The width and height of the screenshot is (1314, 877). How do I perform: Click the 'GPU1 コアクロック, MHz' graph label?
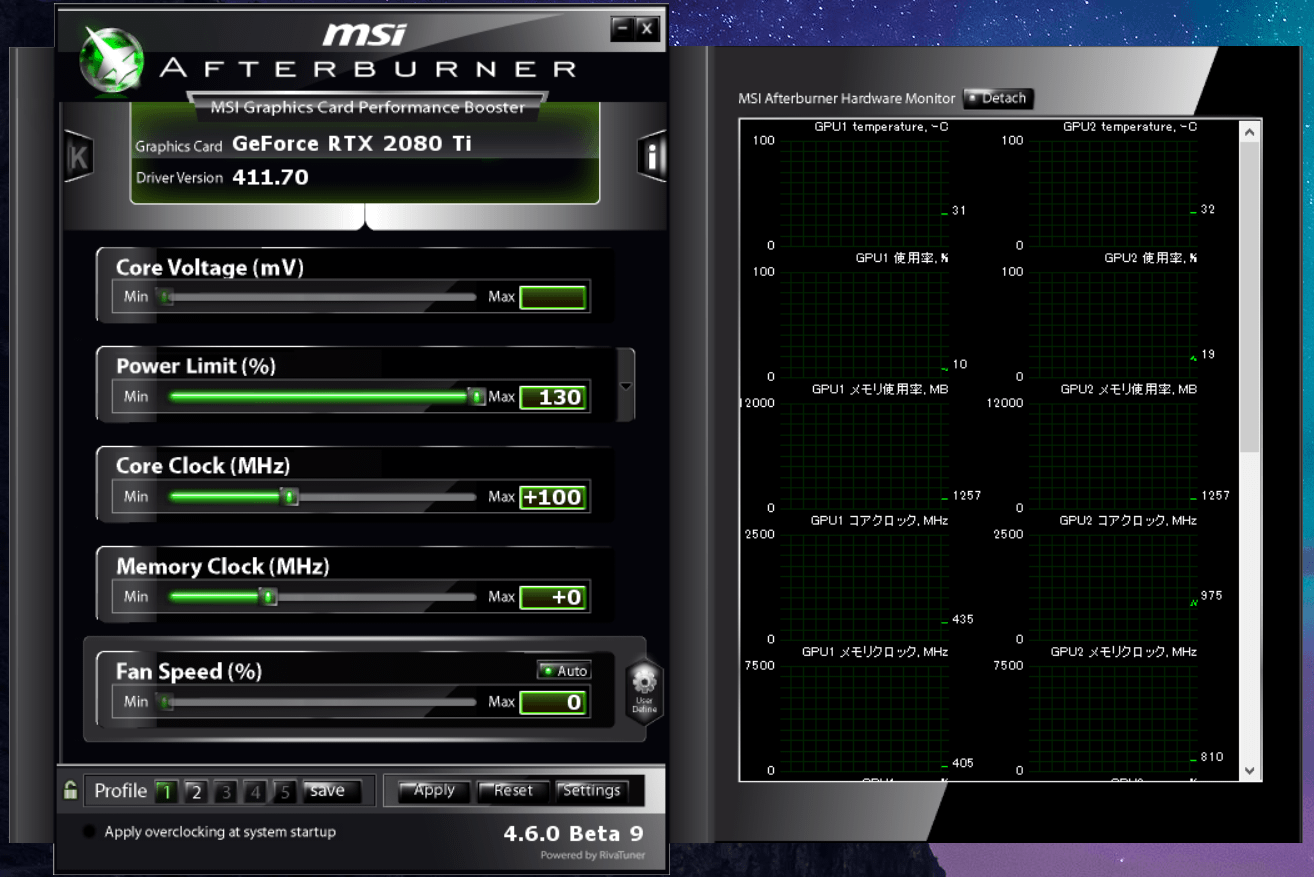[x=879, y=520]
